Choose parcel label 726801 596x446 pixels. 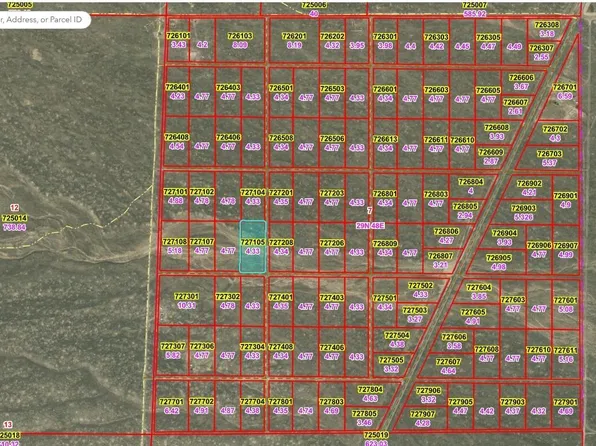(x=385, y=194)
